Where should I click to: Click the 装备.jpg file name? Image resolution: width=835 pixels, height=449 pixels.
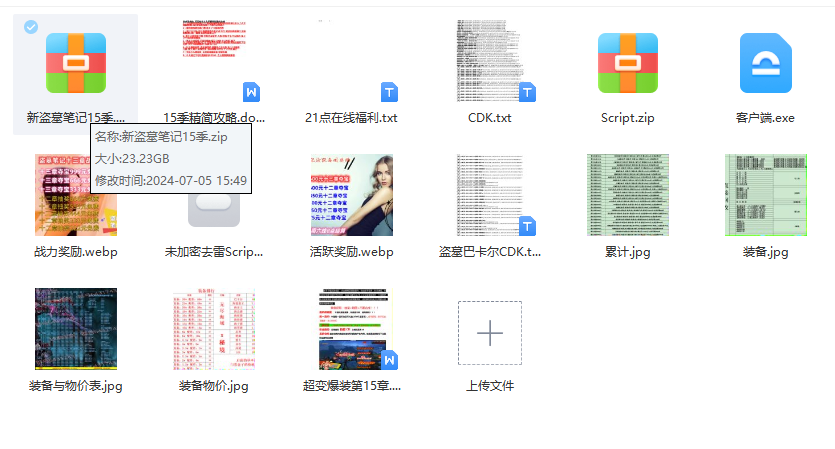[766, 252]
